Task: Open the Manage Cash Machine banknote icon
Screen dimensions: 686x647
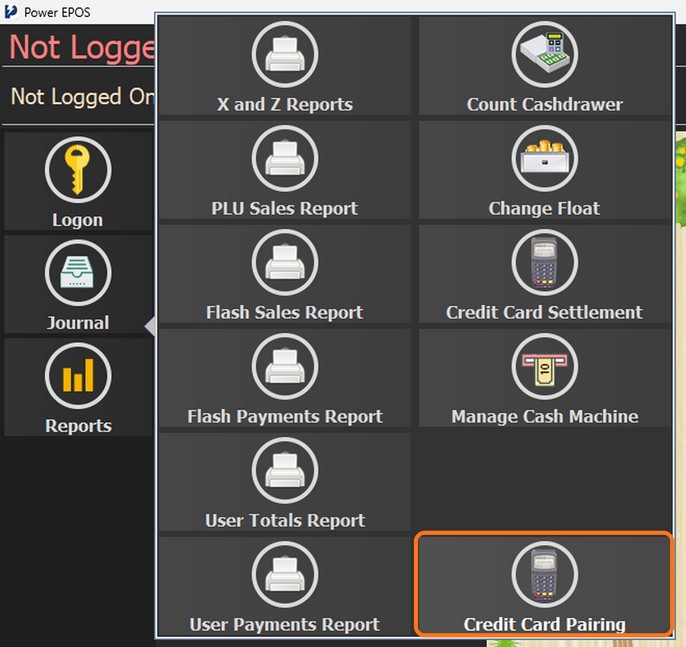Action: click(x=545, y=367)
